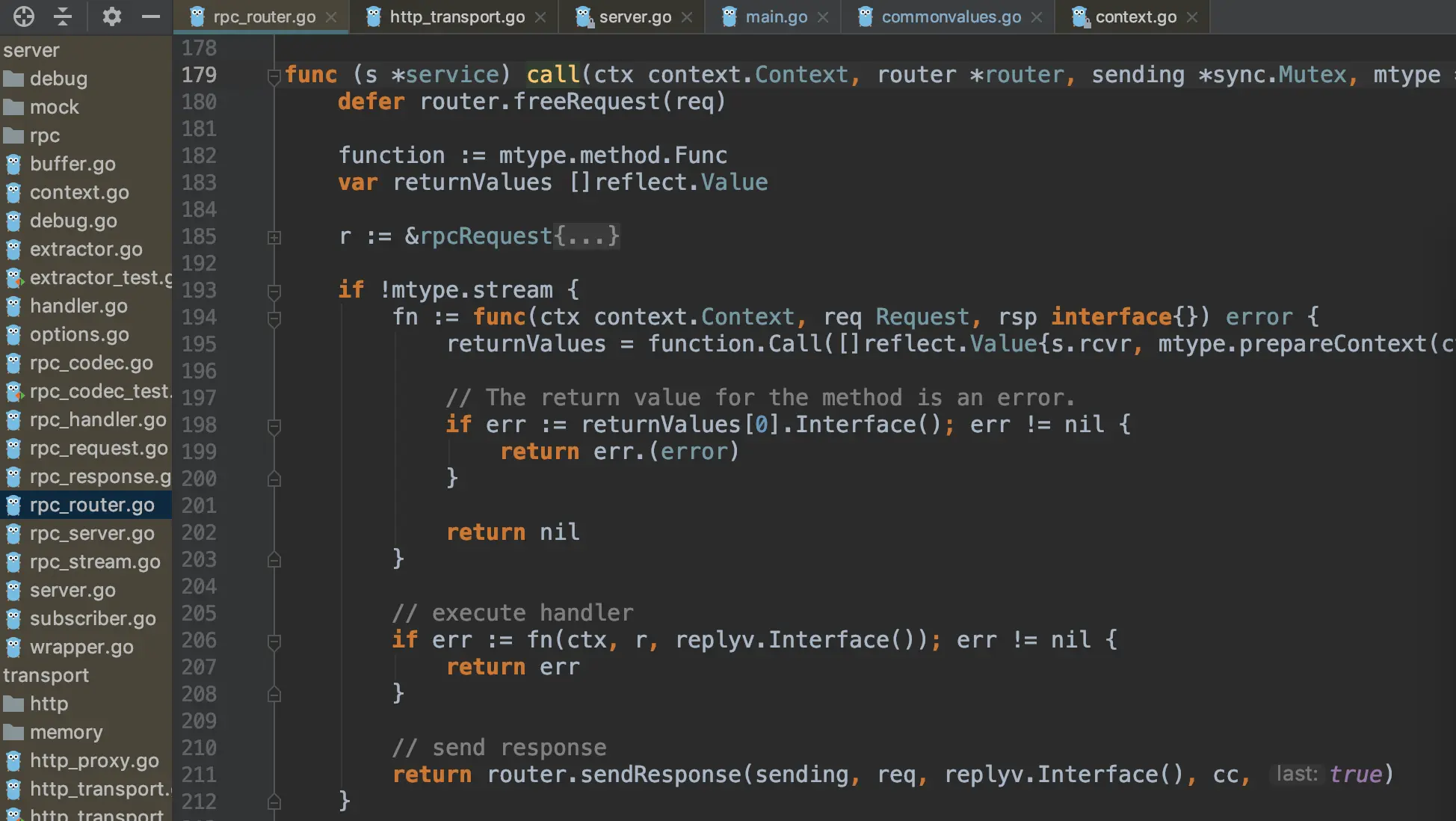This screenshot has height=821, width=1456.
Task: Switch to the server.go tab
Action: tap(635, 16)
